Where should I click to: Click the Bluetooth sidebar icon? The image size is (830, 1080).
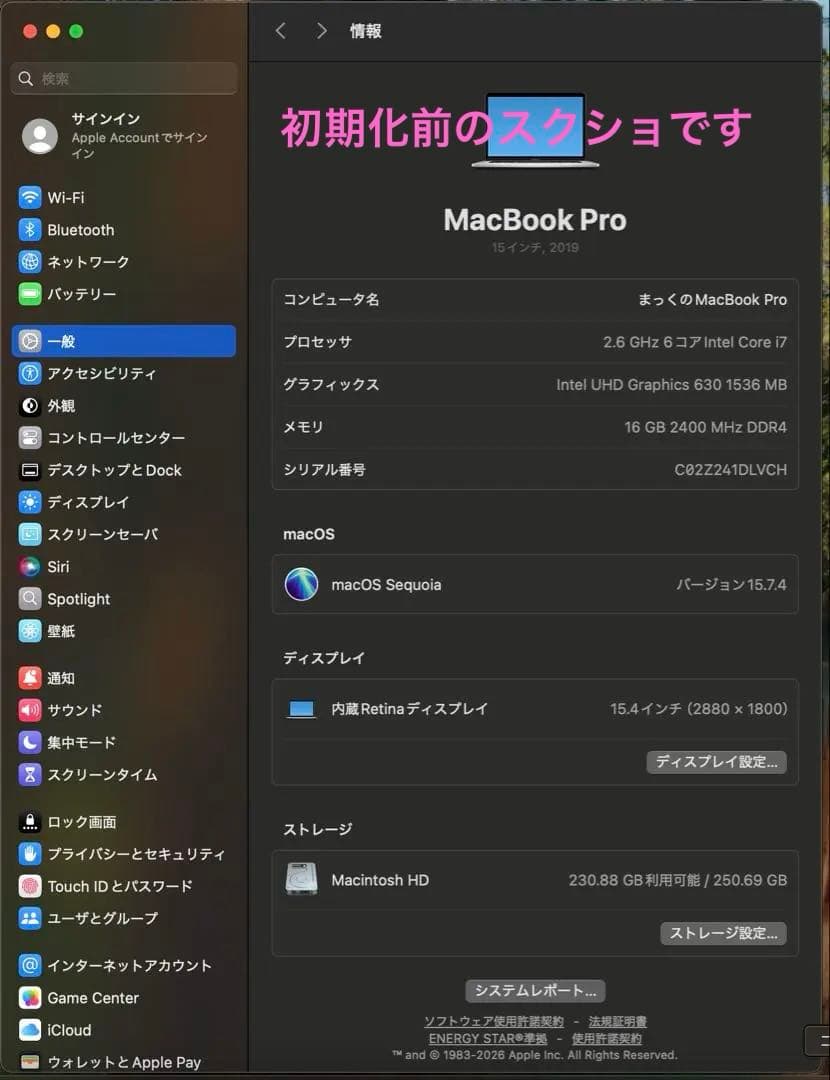click(30, 230)
